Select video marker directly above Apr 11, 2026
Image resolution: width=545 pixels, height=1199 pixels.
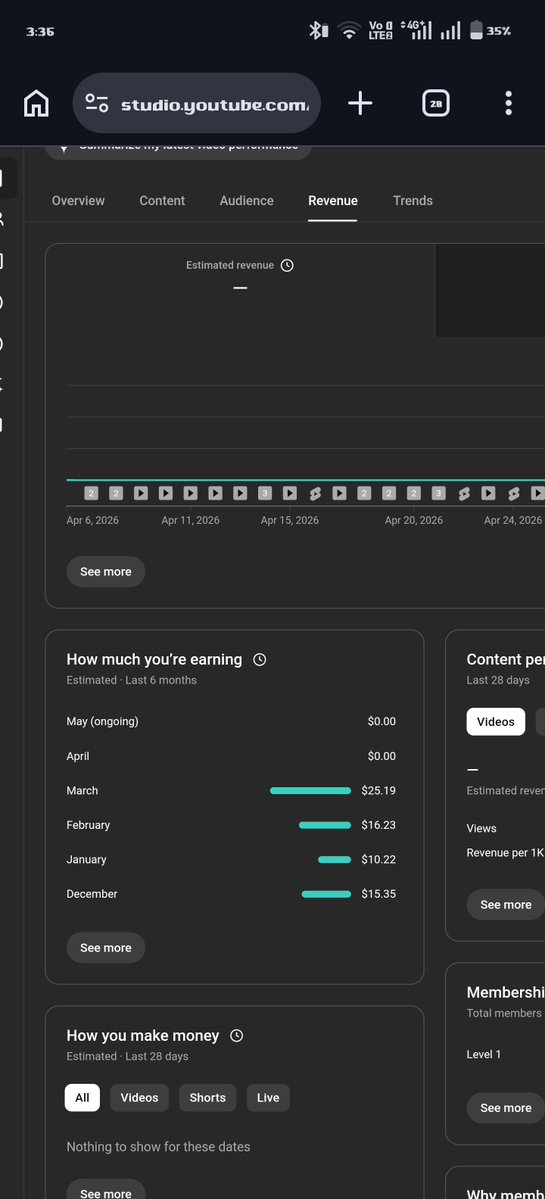pyautogui.click(x=190, y=493)
